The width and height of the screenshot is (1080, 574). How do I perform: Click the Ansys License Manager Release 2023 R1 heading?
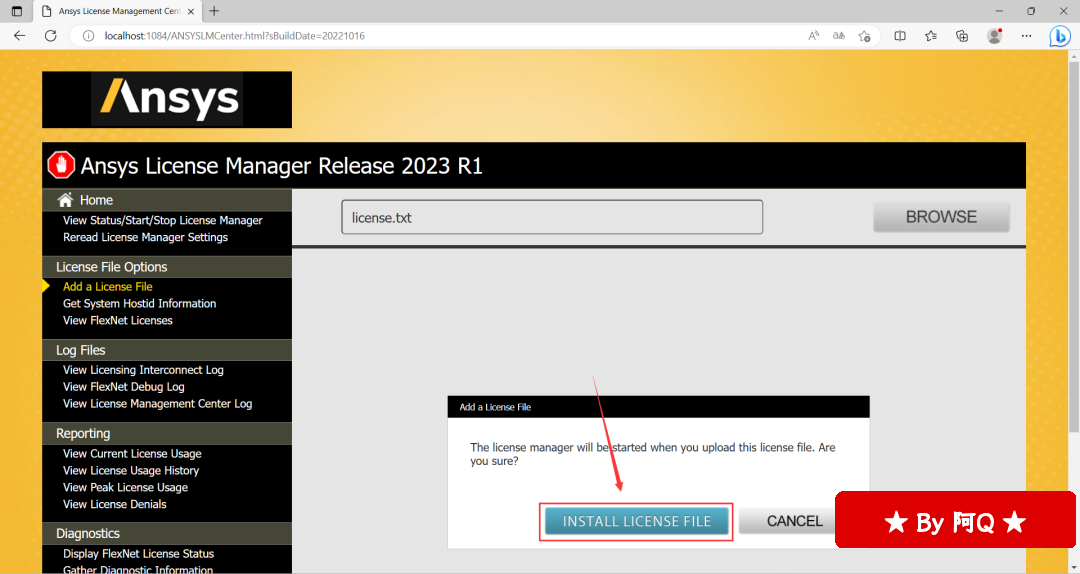coord(281,165)
